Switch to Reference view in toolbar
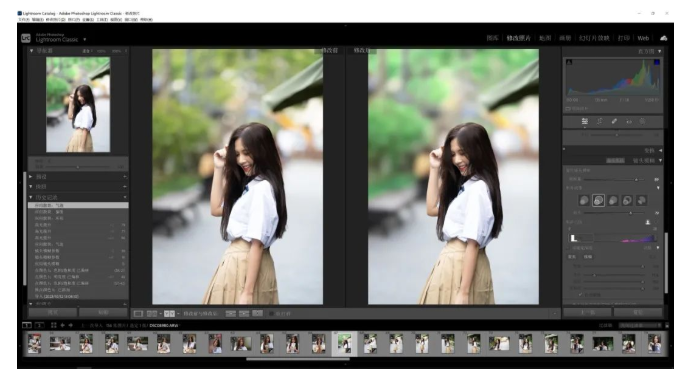The height and width of the screenshot is (378, 695). coord(152,314)
